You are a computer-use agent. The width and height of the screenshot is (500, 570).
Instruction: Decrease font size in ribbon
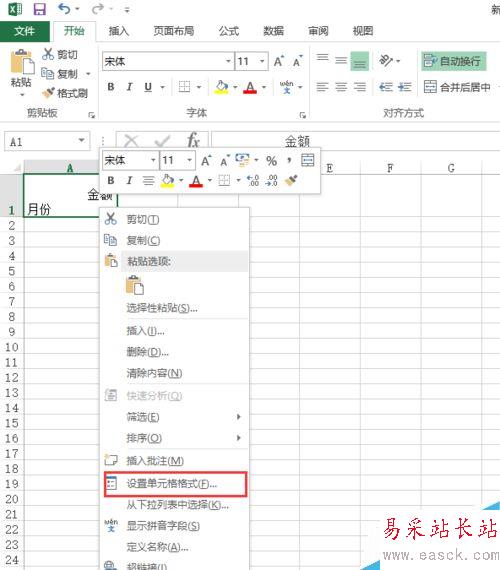point(297,61)
